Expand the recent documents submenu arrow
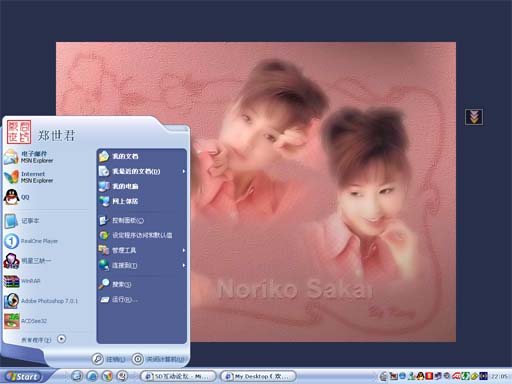This screenshot has height=384, width=512. tap(184, 171)
